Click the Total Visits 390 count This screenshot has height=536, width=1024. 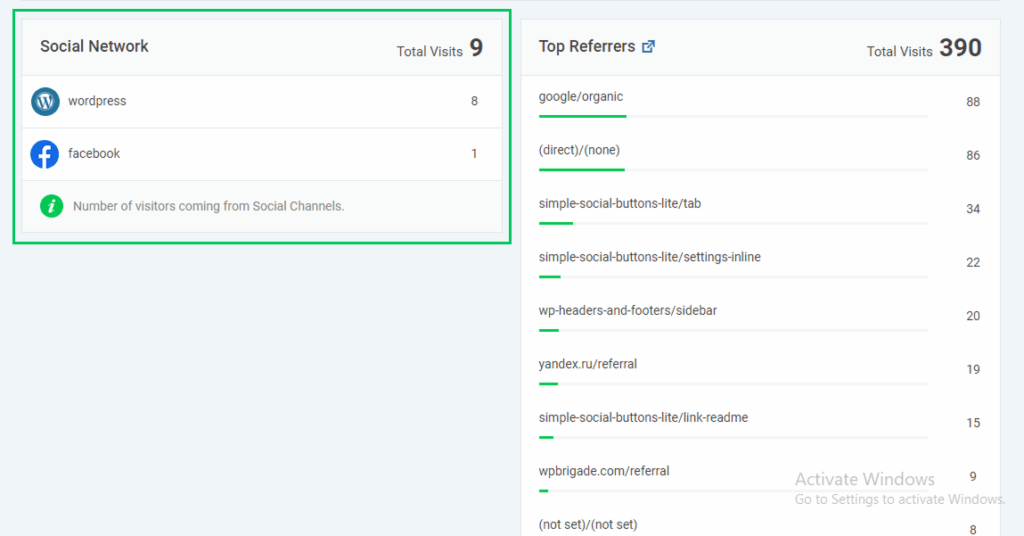click(x=959, y=48)
